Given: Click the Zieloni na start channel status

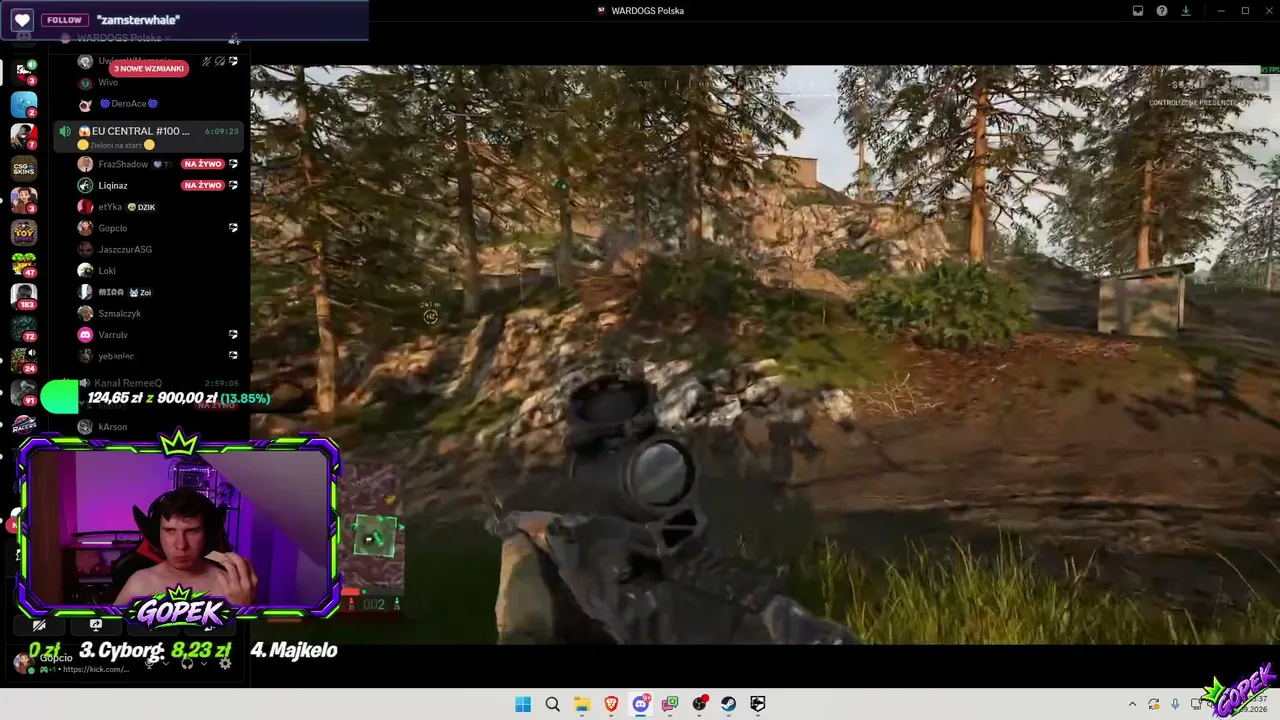Looking at the screenshot, I should tap(116, 145).
